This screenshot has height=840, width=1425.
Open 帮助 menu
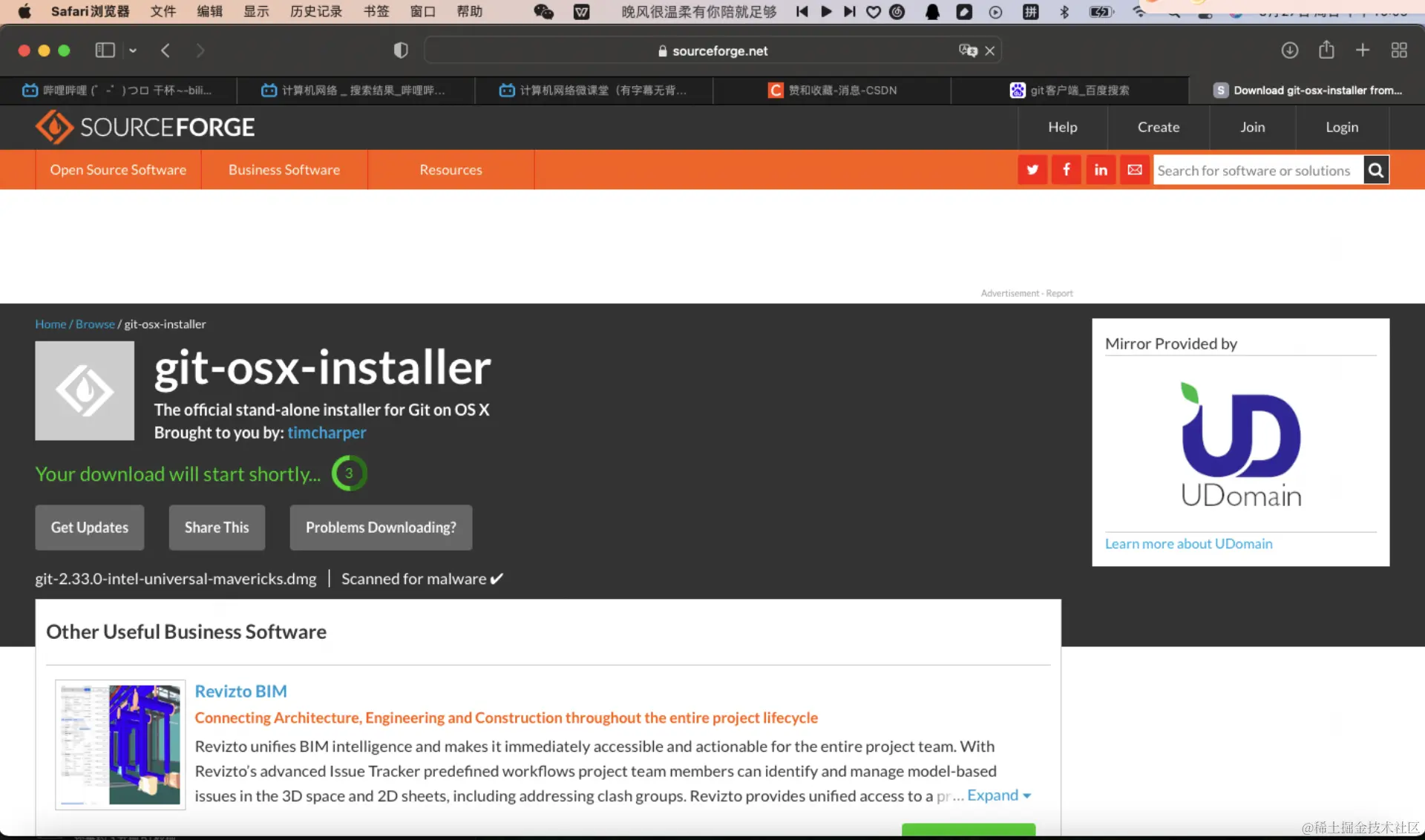point(469,11)
